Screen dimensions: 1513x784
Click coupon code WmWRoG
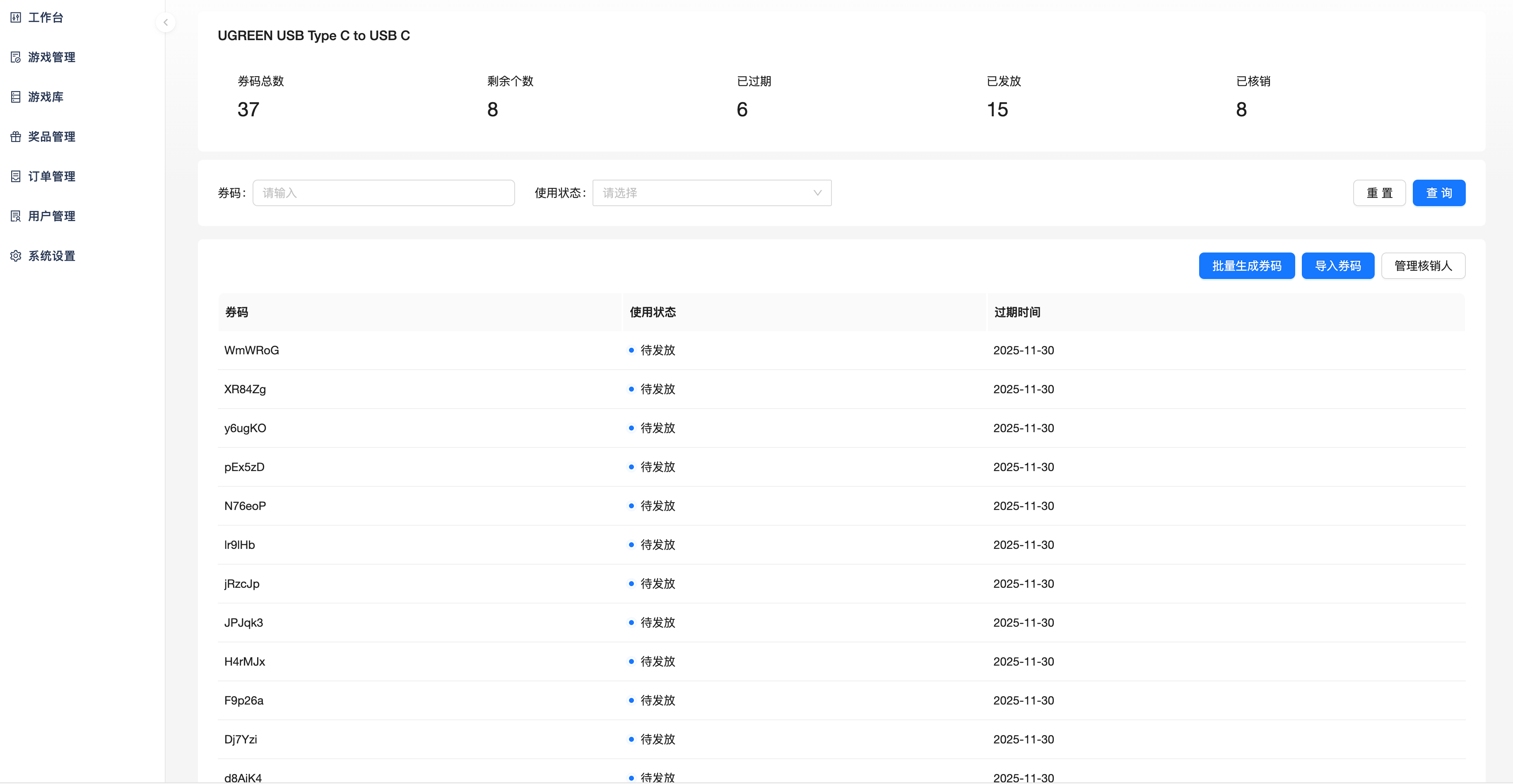tap(251, 351)
